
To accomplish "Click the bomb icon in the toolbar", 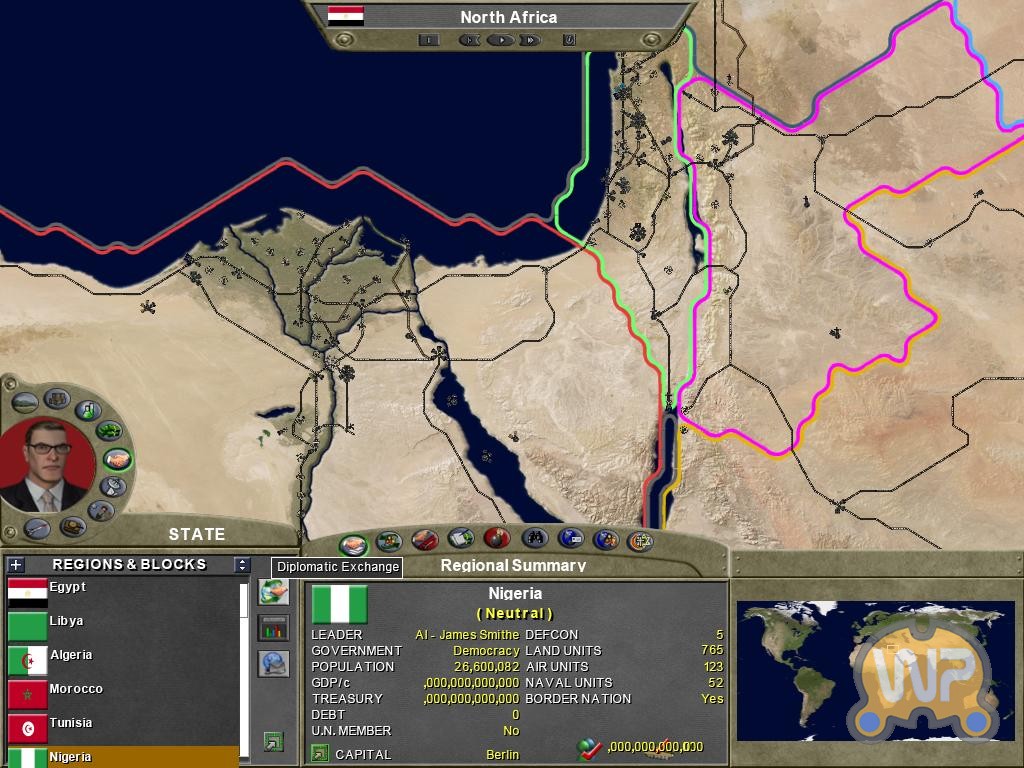I will tap(496, 539).
